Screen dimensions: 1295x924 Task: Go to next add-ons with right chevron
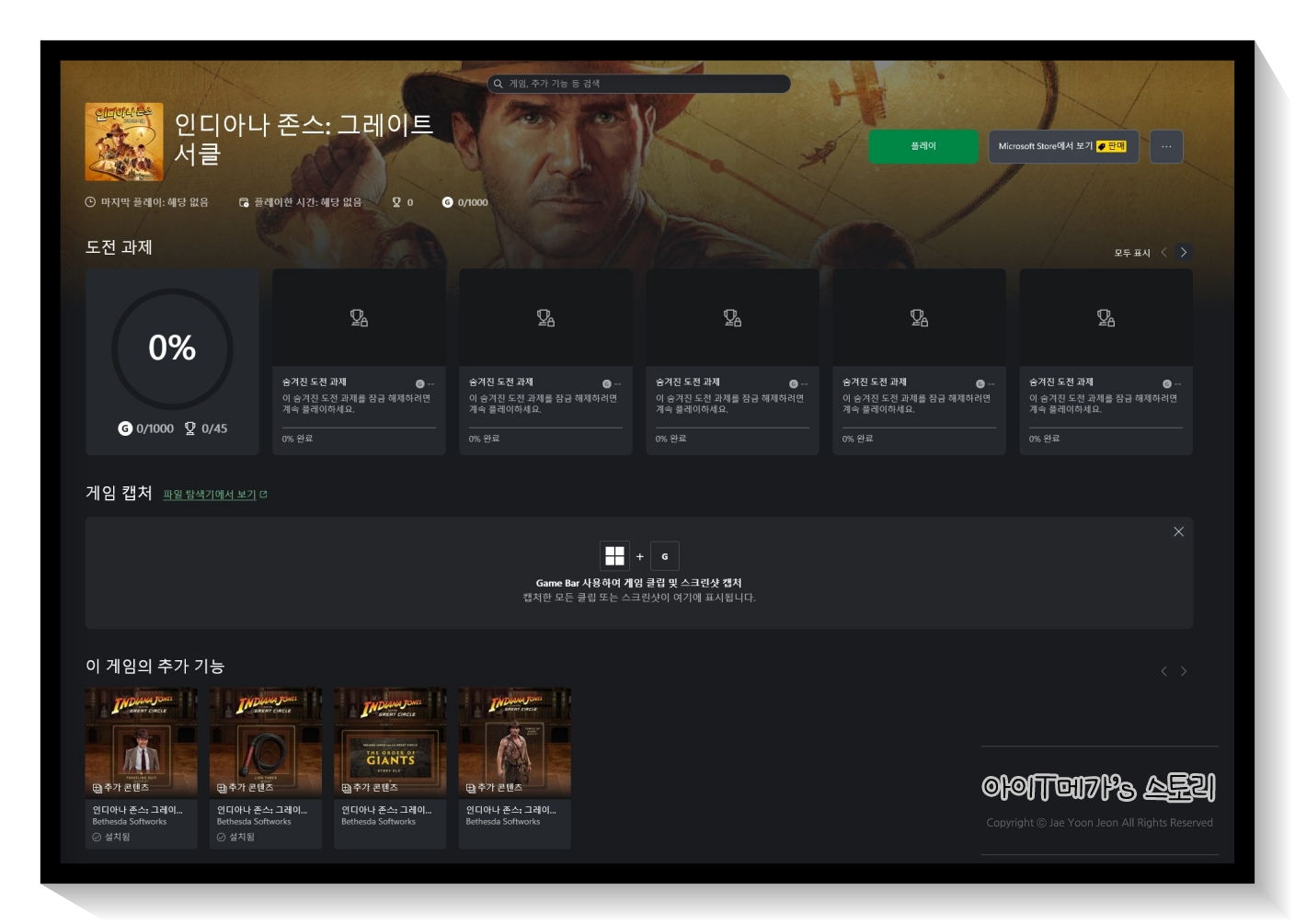click(1184, 671)
